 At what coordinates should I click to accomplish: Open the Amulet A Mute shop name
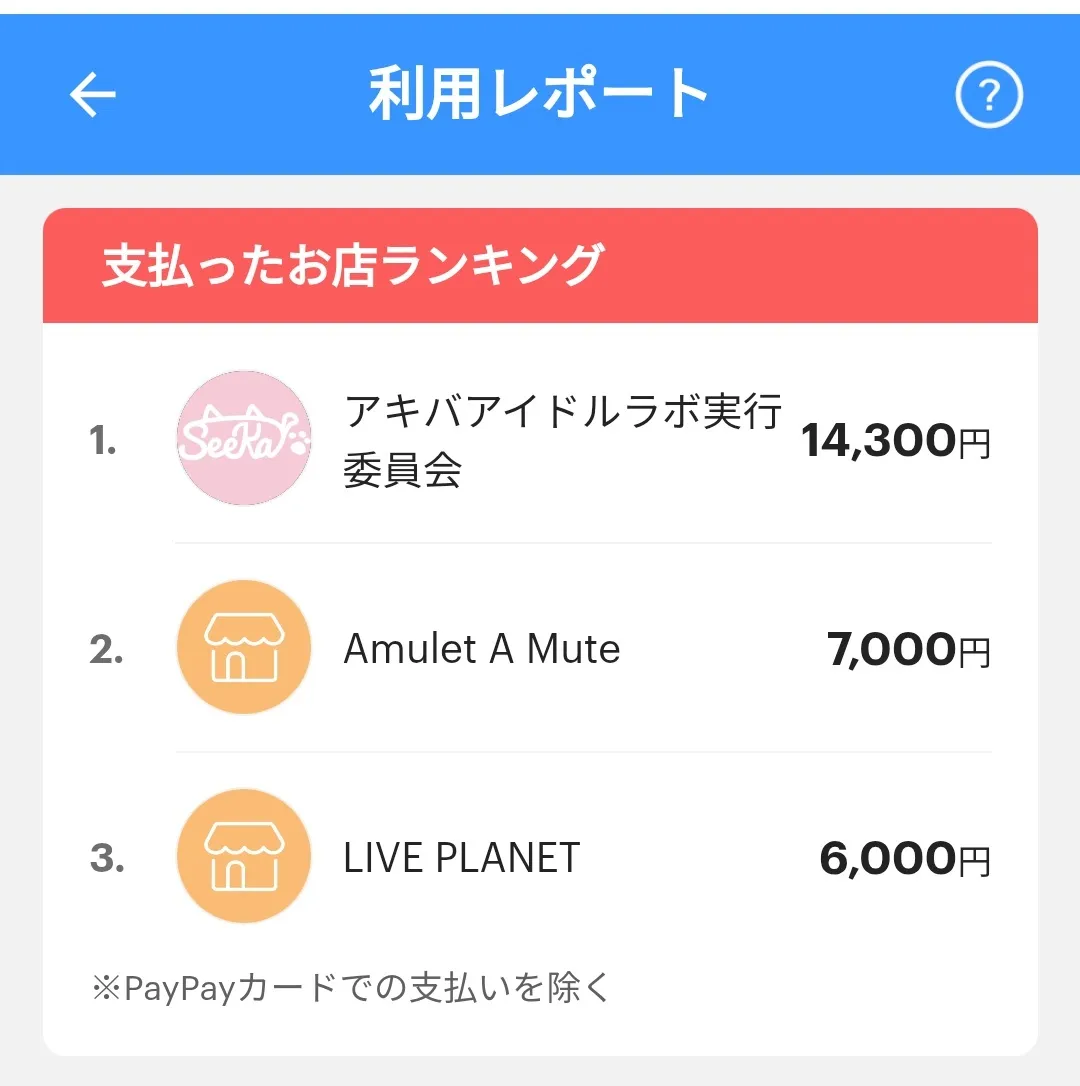point(482,649)
